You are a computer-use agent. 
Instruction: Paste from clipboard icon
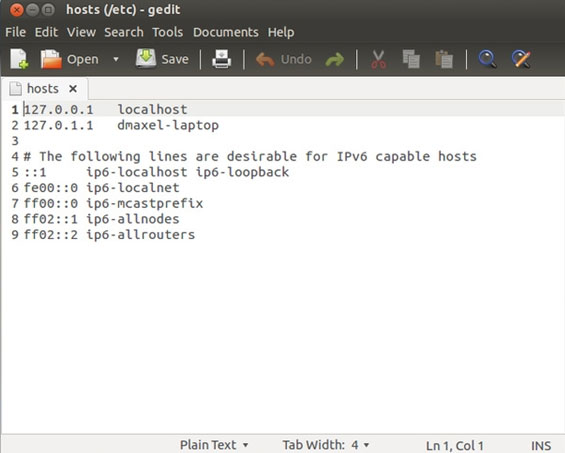point(444,59)
